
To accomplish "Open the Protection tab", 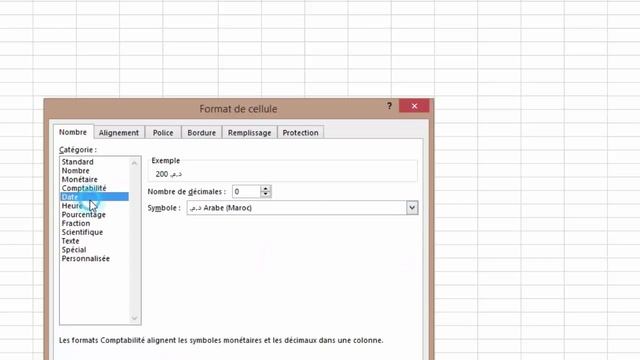I will [300, 133].
